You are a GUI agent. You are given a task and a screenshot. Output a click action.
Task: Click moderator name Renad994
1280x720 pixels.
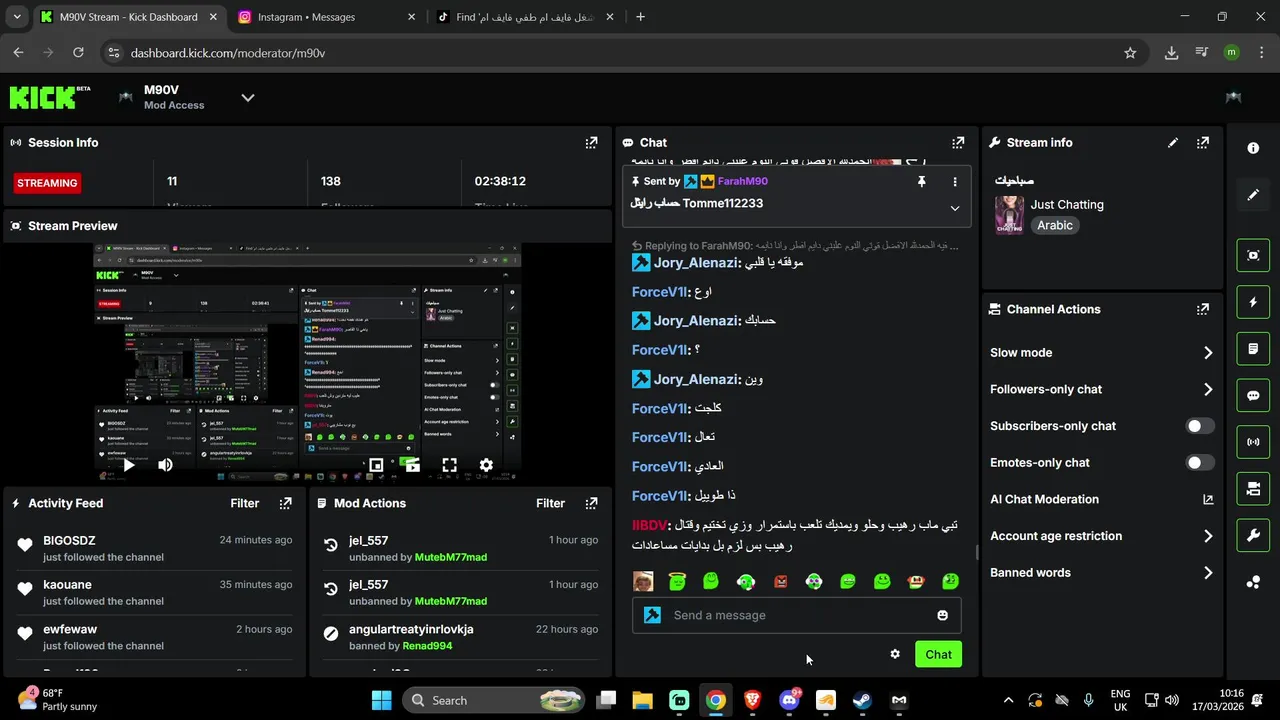pyautogui.click(x=427, y=646)
